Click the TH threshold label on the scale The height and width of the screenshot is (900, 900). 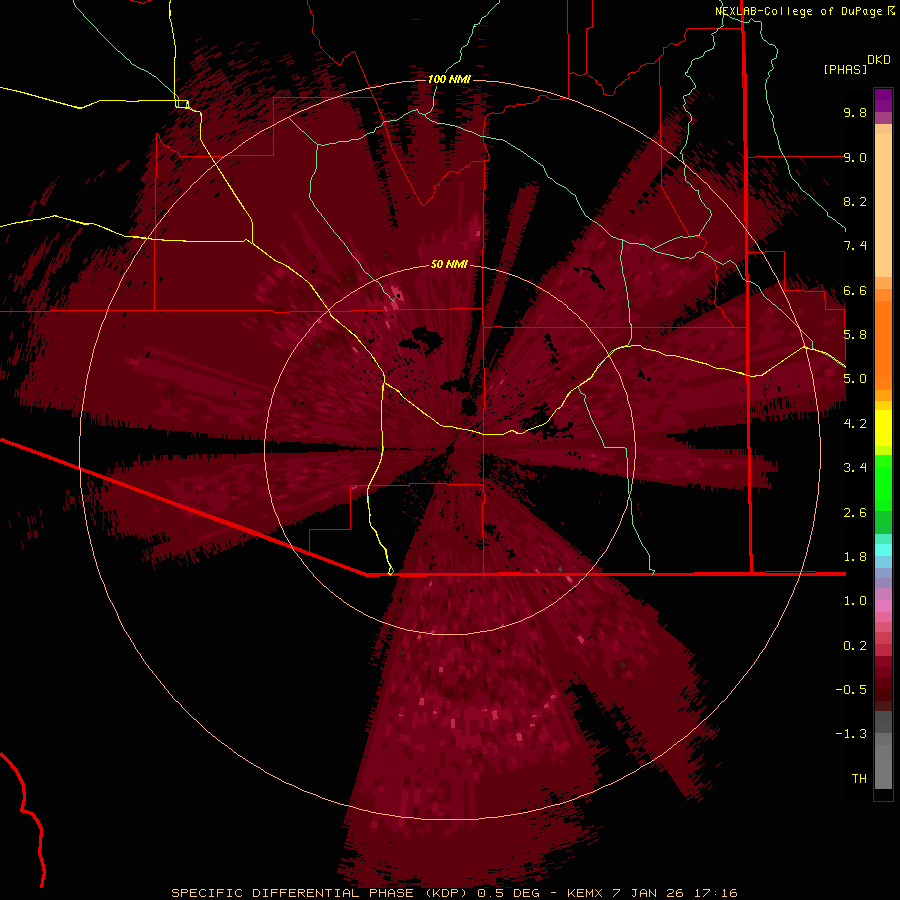[859, 779]
